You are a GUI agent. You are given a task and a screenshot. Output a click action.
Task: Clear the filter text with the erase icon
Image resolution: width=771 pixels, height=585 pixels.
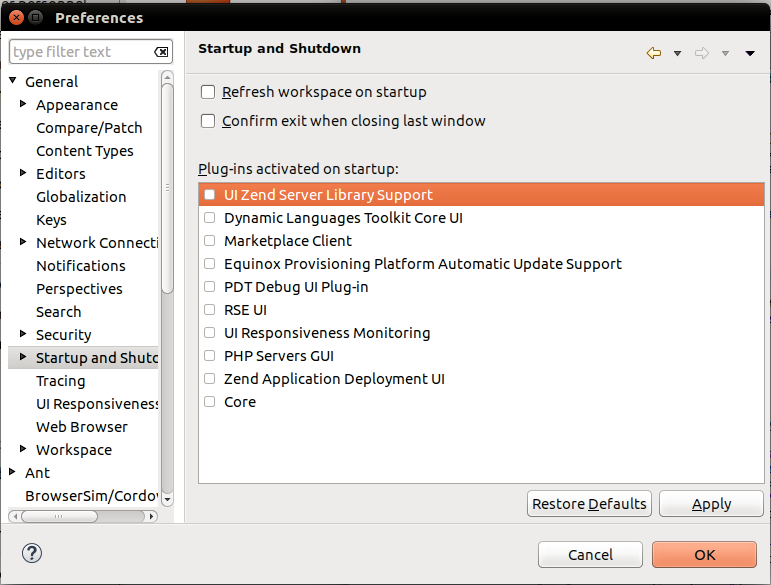click(161, 52)
